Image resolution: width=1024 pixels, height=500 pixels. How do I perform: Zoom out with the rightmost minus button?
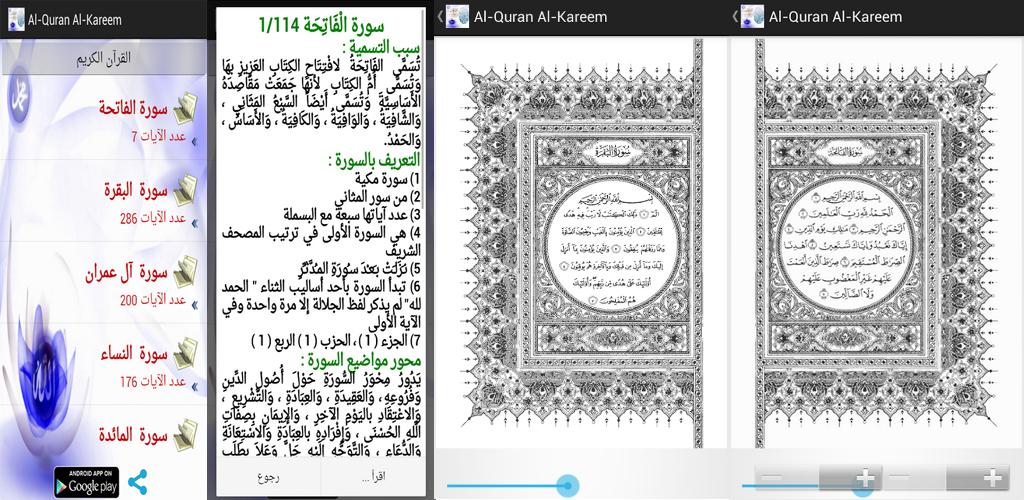(914, 478)
